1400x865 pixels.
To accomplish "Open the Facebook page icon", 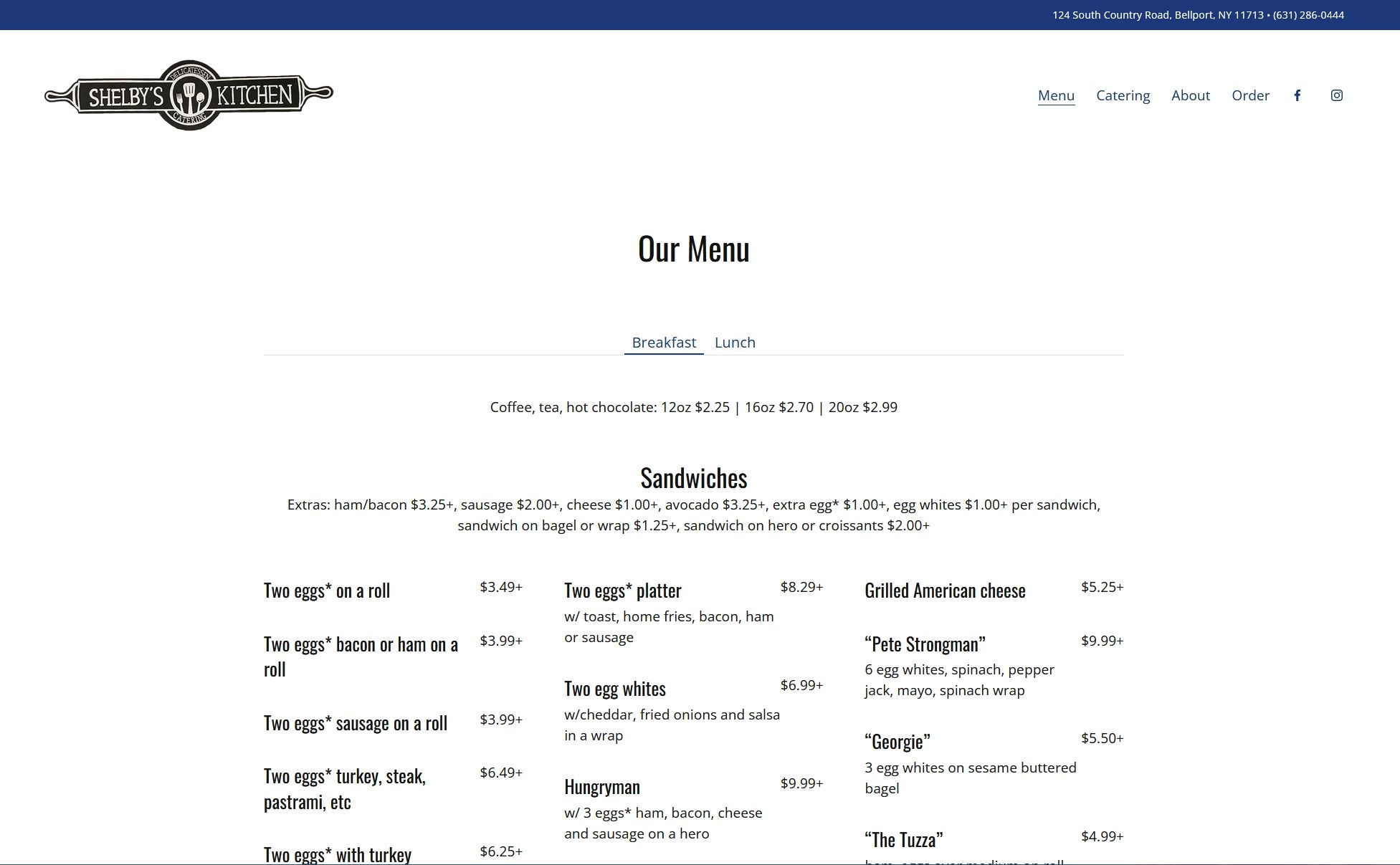I will point(1297,95).
